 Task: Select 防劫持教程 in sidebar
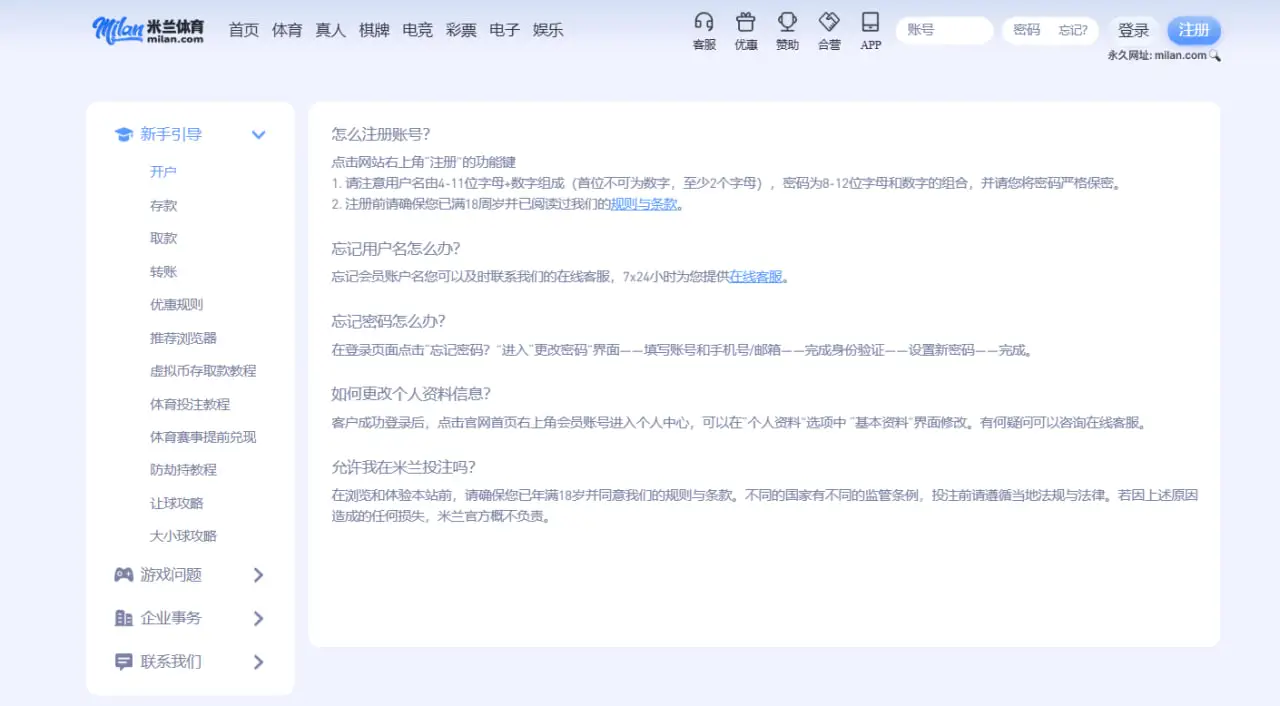184,469
